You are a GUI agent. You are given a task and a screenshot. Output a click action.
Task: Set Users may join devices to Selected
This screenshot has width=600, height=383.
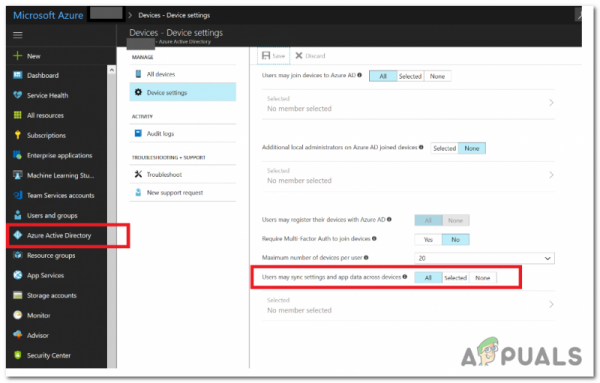click(x=410, y=76)
